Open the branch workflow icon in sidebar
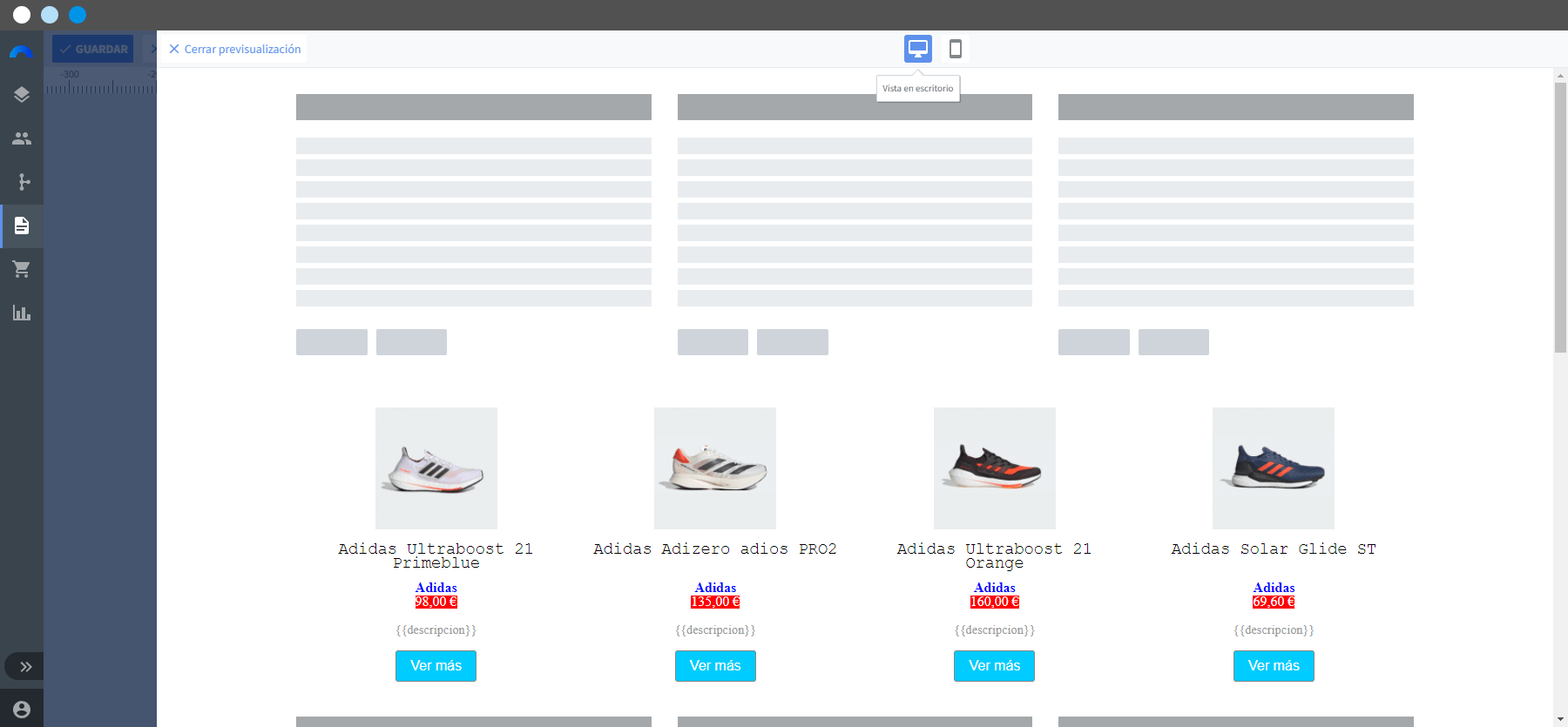Image resolution: width=1568 pixels, height=727 pixels. pos(24,182)
